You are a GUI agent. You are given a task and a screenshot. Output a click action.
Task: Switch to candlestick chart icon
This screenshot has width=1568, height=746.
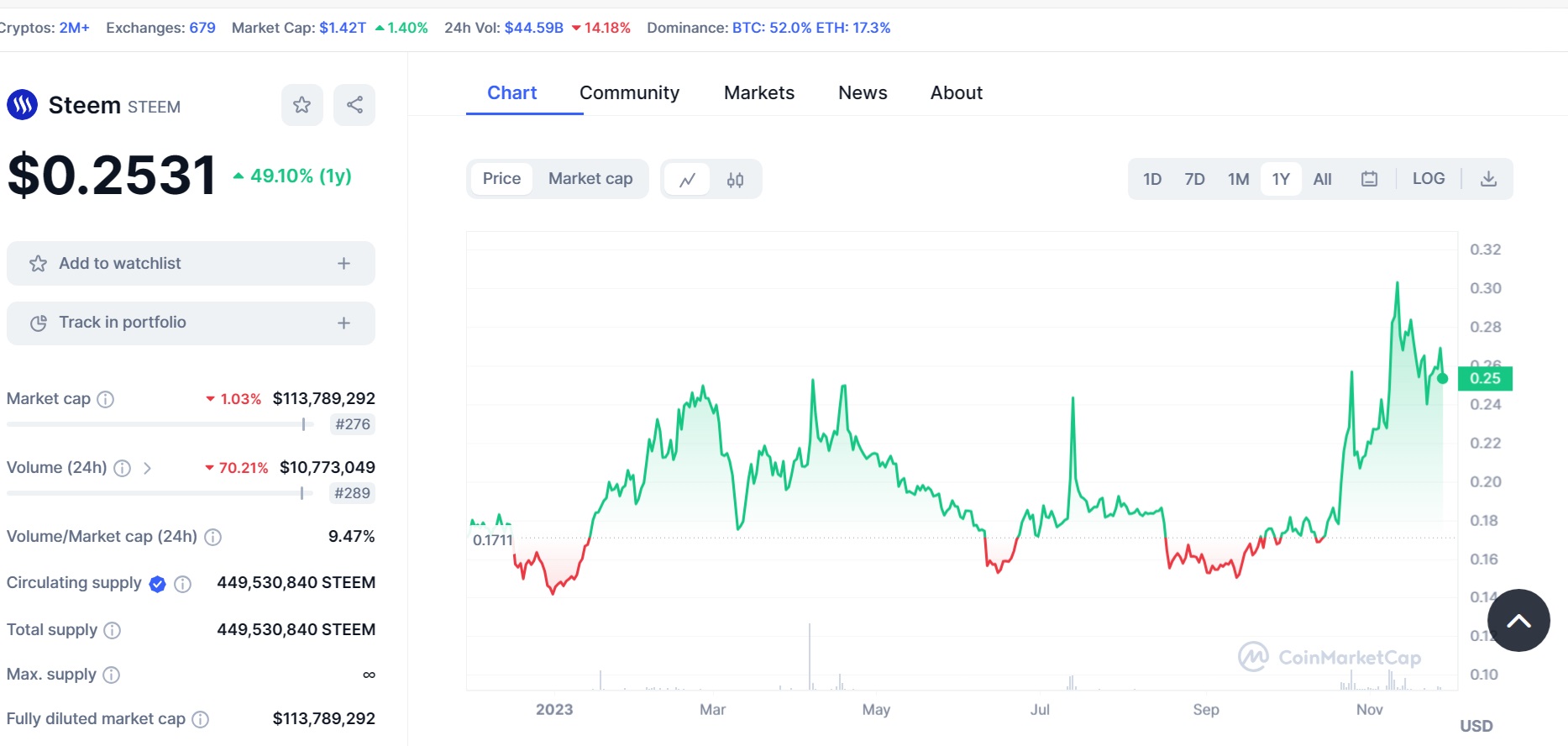(x=736, y=180)
